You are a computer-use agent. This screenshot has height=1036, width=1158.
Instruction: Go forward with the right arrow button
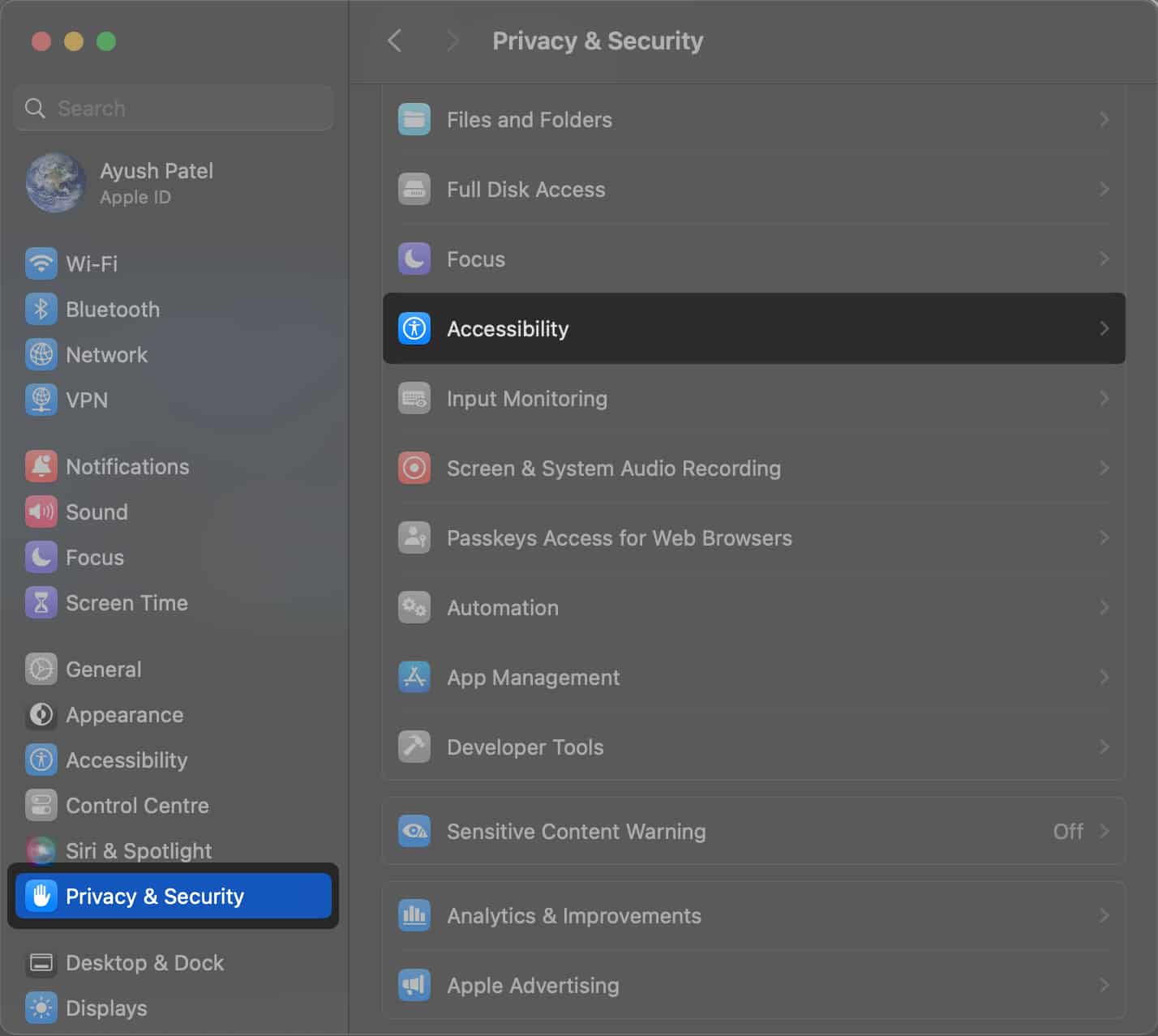(x=452, y=41)
